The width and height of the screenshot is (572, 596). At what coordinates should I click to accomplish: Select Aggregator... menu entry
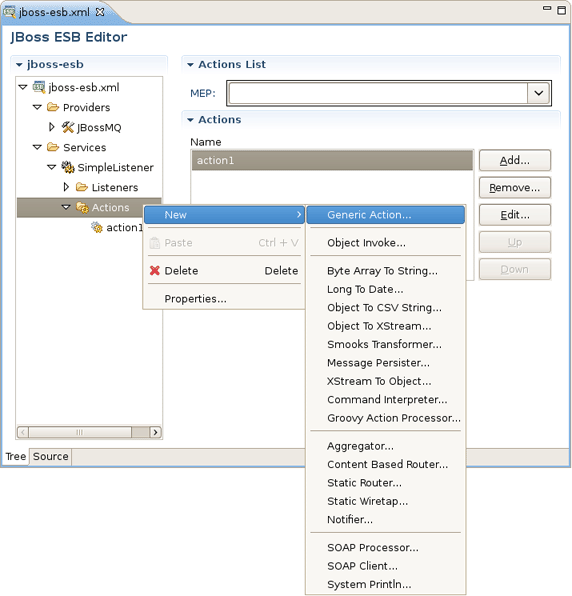[x=385, y=446]
